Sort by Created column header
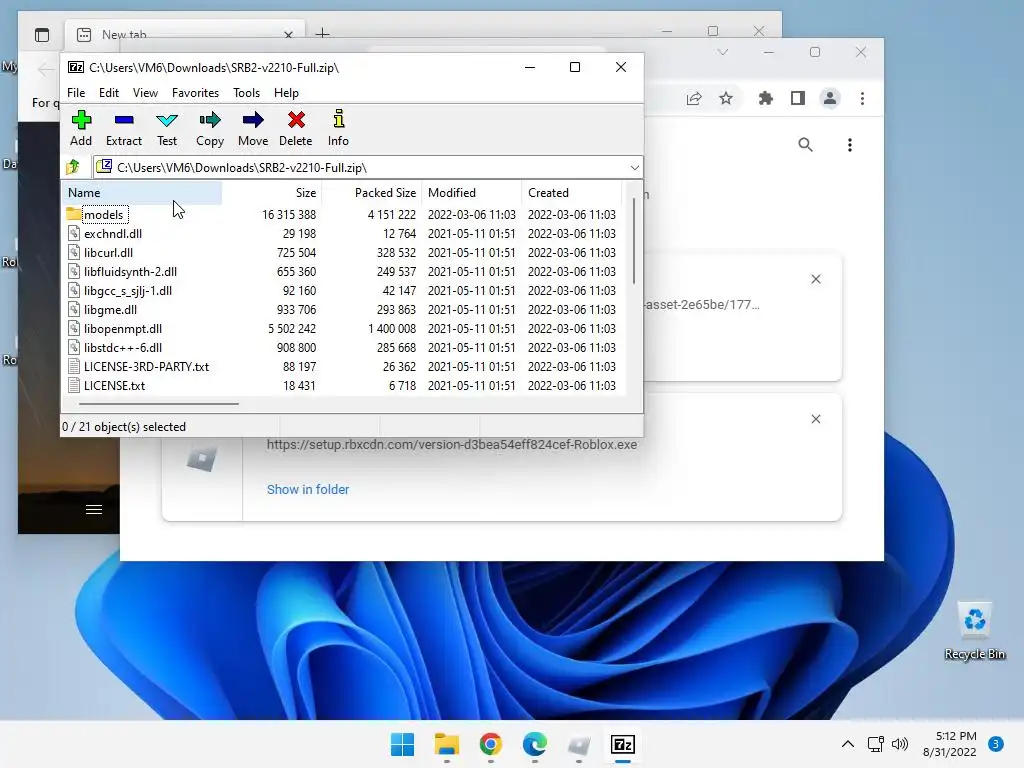Viewport: 1024px width, 768px height. [571, 193]
